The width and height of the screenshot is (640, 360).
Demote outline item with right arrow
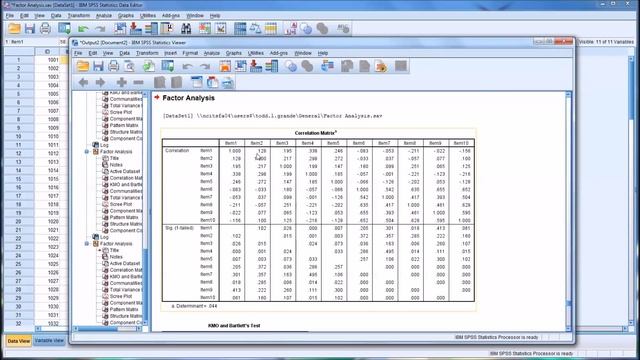(100, 82)
